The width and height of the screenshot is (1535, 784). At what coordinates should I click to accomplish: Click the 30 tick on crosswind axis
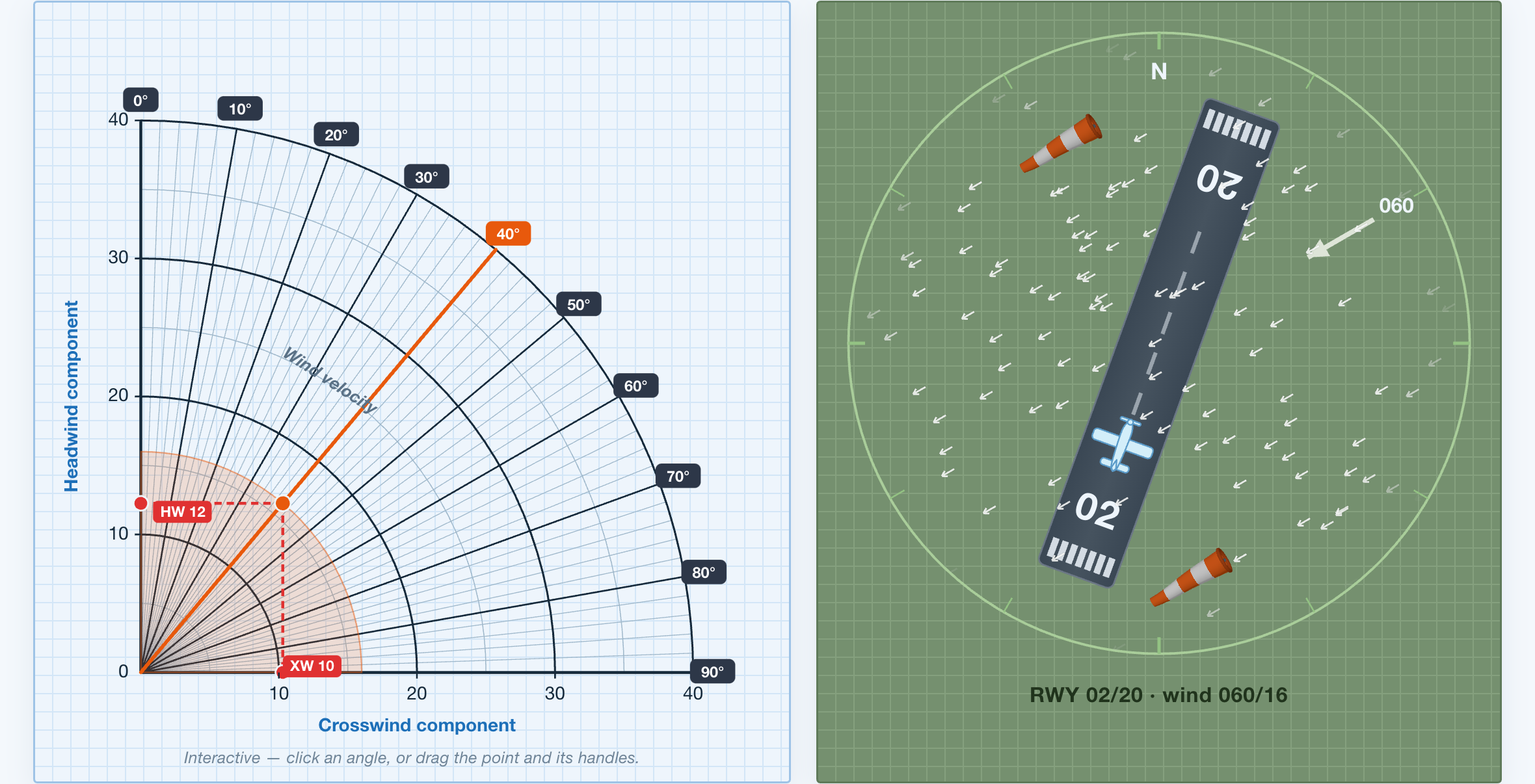click(555, 693)
